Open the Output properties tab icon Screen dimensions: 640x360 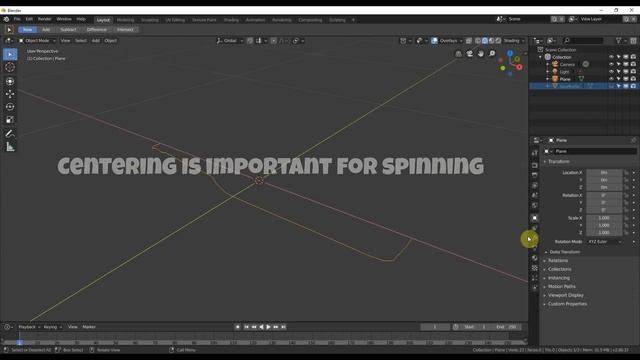point(535,175)
